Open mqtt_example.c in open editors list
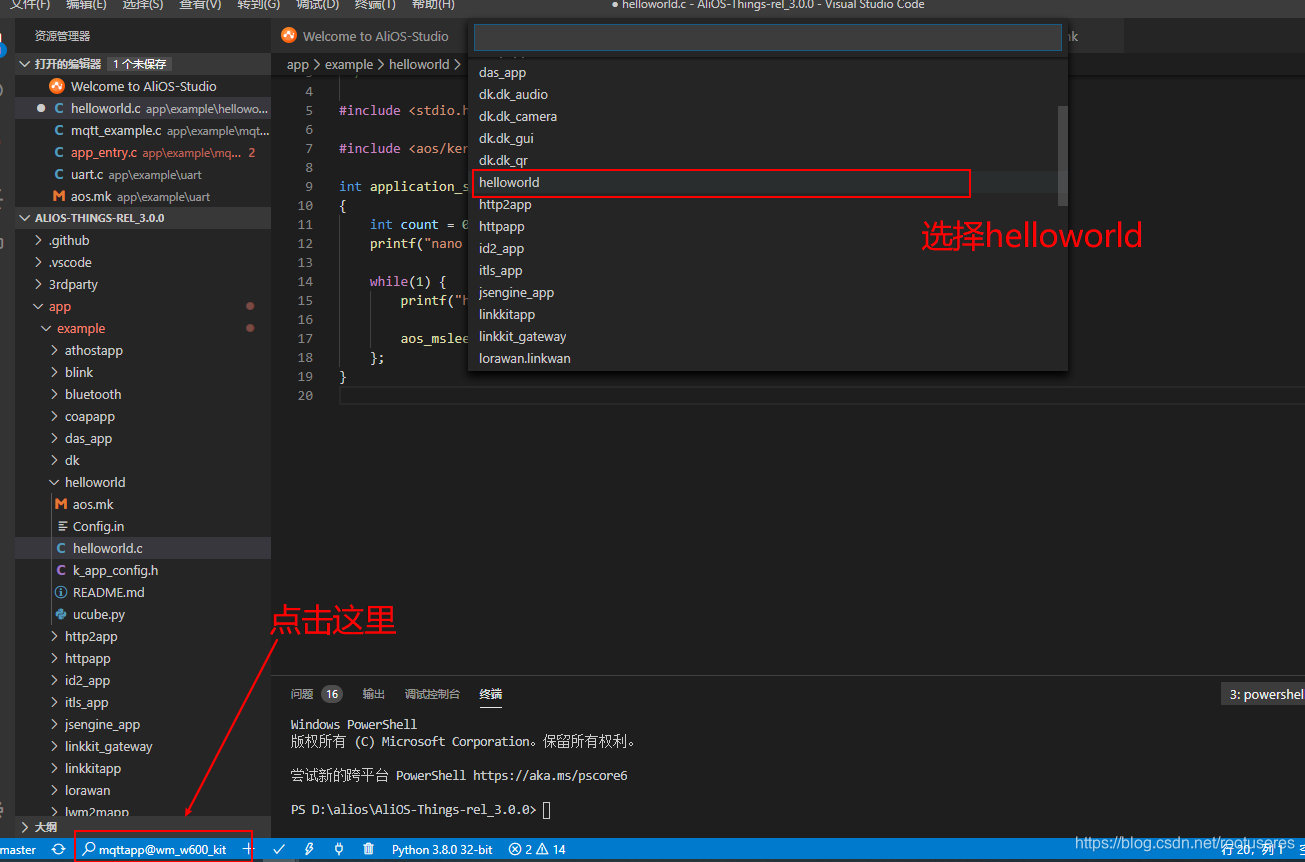This screenshot has height=862, width=1305. pos(143,130)
